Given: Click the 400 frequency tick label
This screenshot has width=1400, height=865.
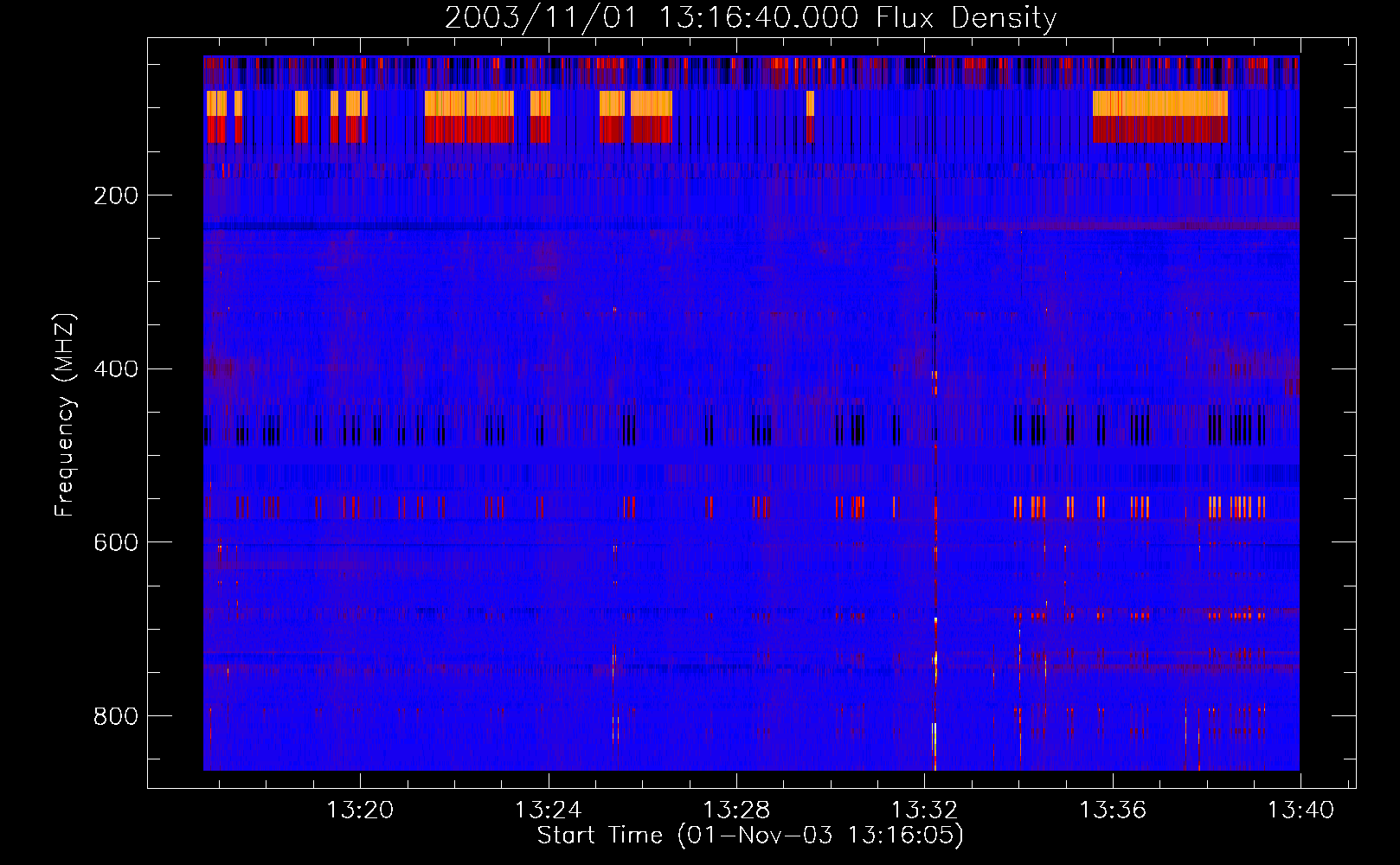Looking at the screenshot, I should coord(116,369).
